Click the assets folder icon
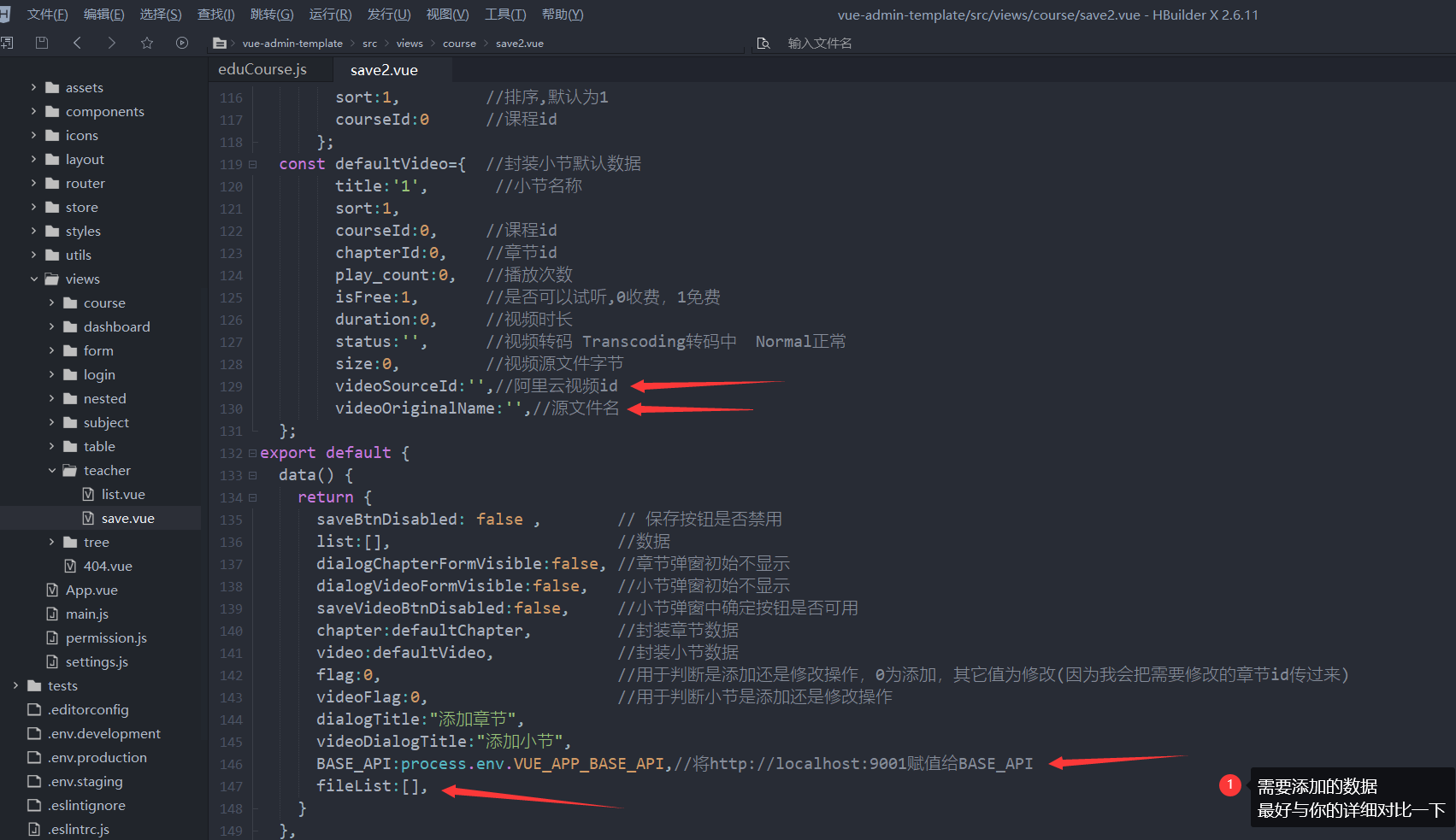The width and height of the screenshot is (1456, 840). coord(52,87)
